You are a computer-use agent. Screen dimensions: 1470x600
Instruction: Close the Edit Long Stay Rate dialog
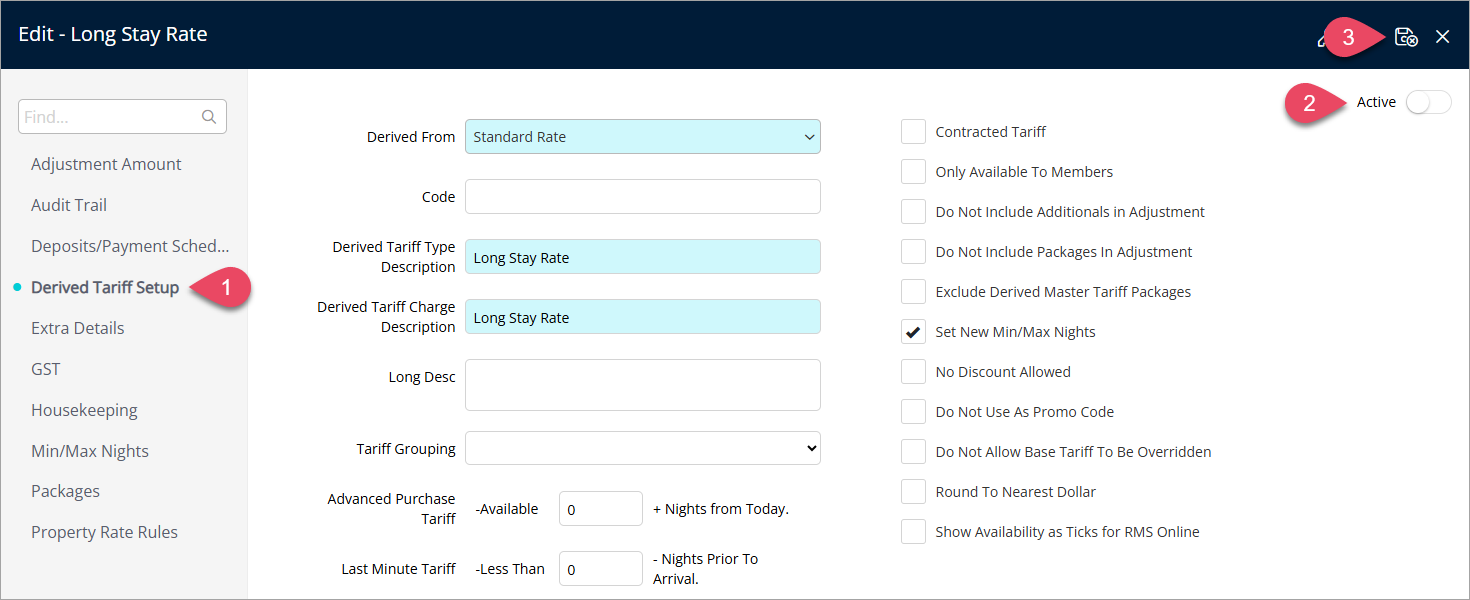pos(1442,37)
